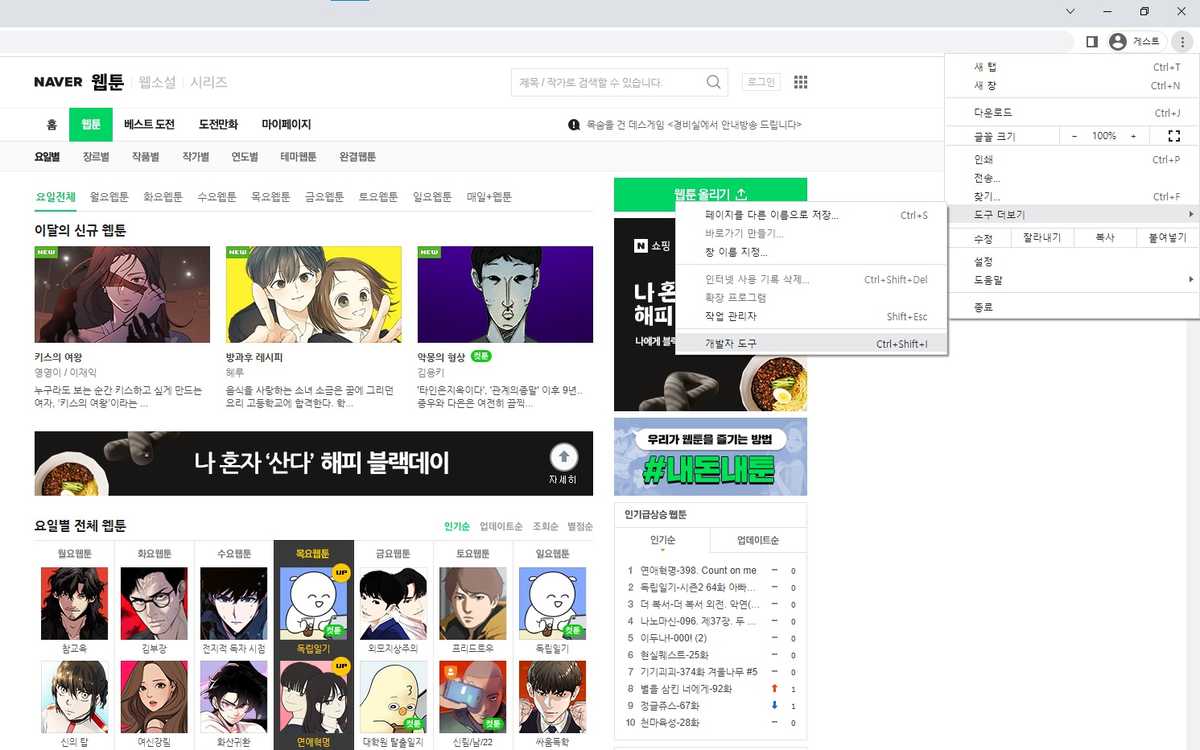Select 찾기 in Chrome menu
The height and width of the screenshot is (750, 1200).
click(1072, 197)
